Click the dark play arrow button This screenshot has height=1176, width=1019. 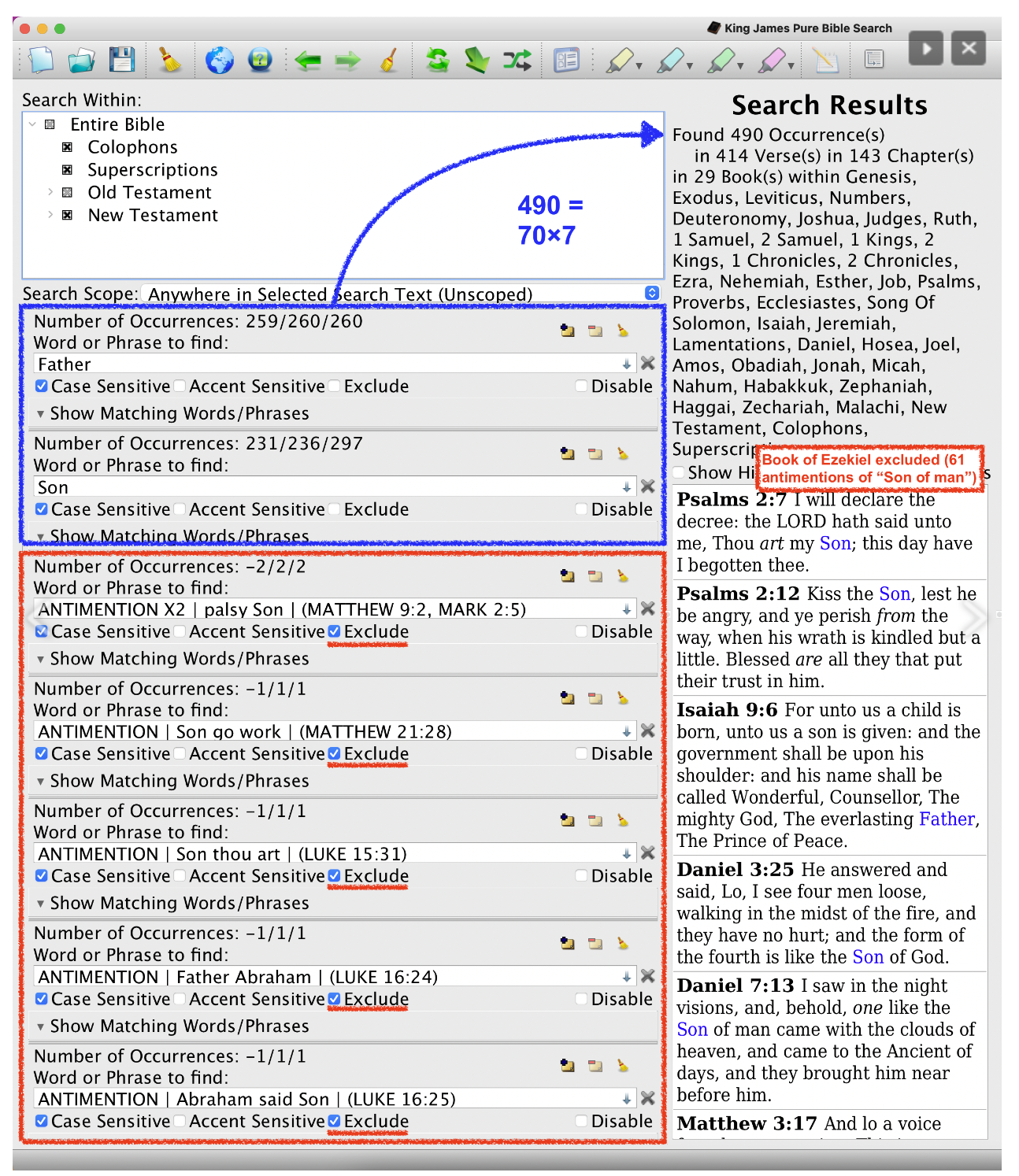pyautogui.click(x=926, y=49)
